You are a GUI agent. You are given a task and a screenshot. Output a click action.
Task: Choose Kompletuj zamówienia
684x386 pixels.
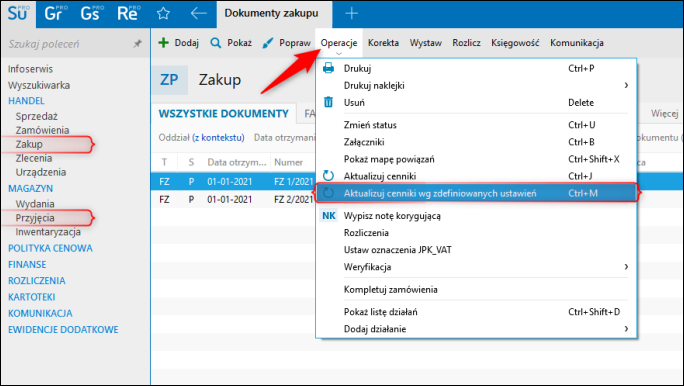[476, 289]
